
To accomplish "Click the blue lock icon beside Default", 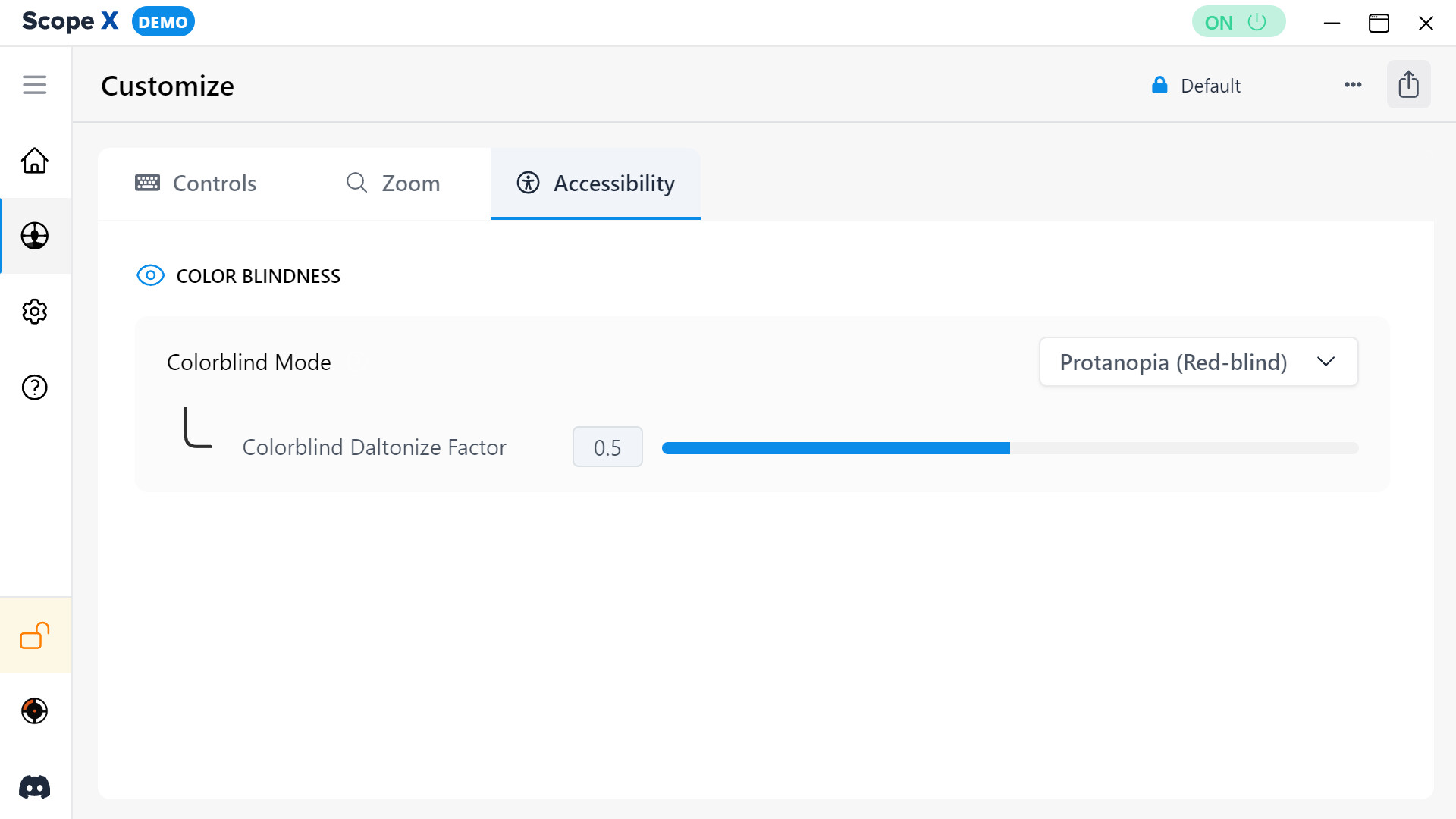I will point(1159,85).
